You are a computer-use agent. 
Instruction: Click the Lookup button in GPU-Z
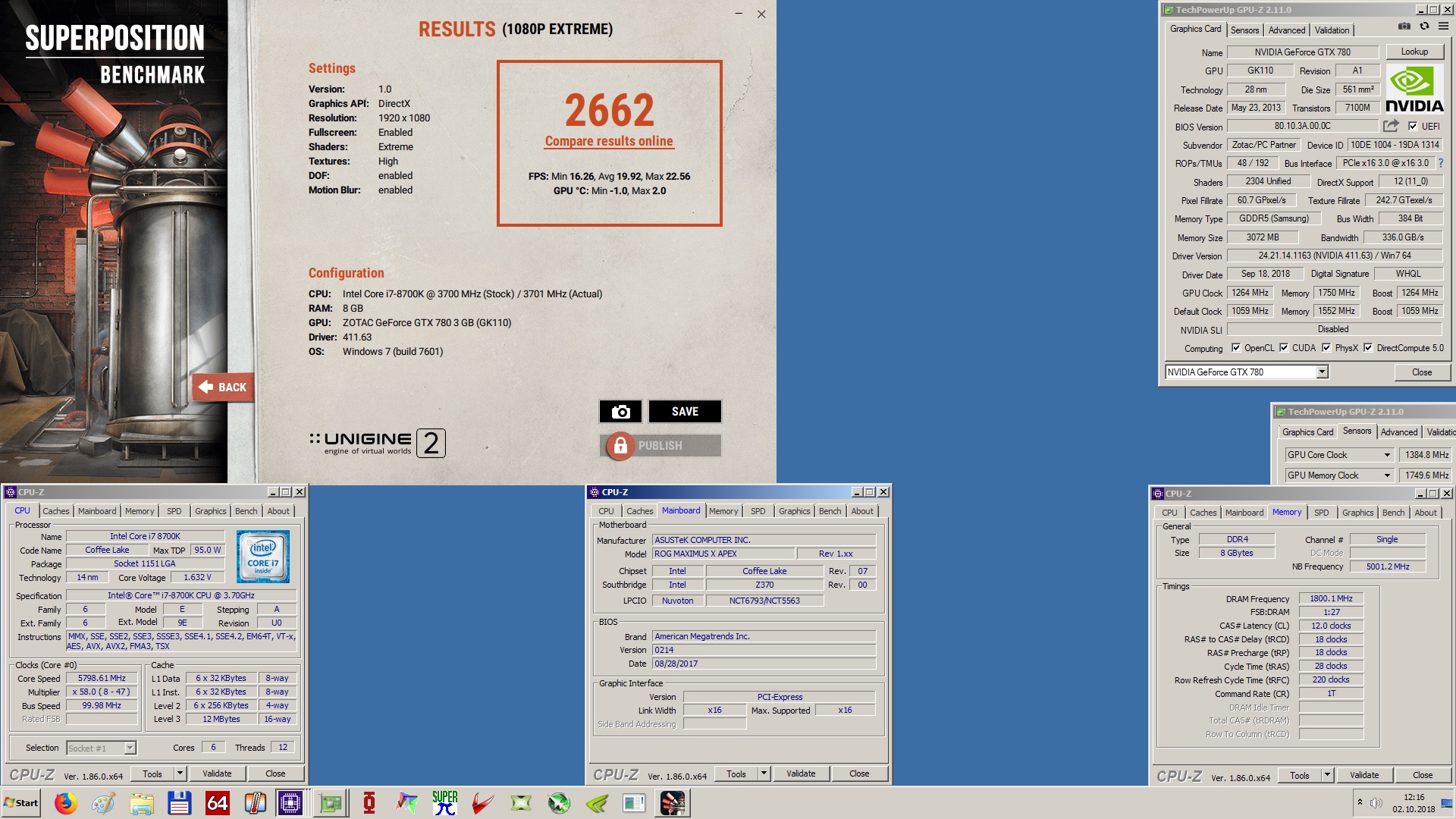coord(1414,52)
